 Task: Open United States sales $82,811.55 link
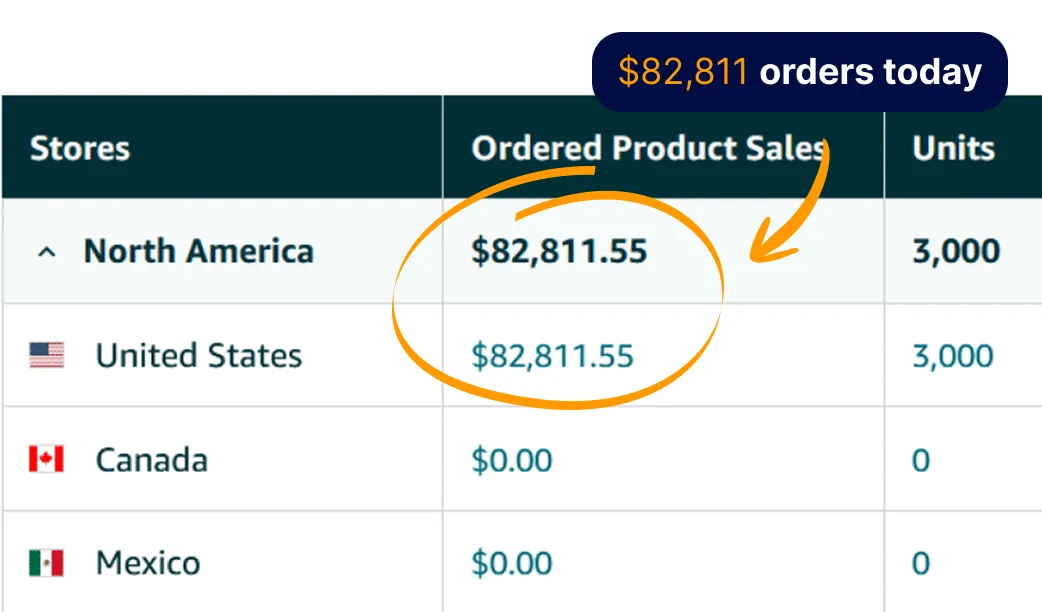[552, 356]
